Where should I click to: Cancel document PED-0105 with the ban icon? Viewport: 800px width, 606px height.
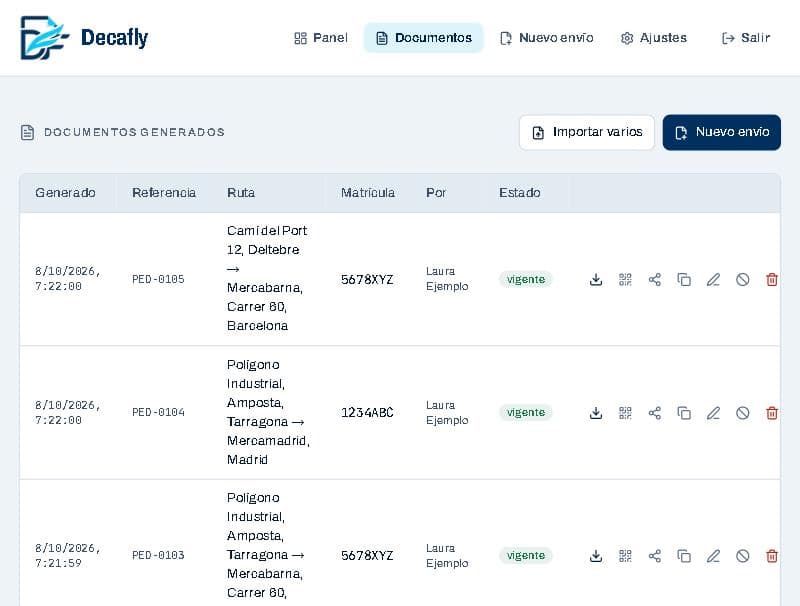[x=743, y=280]
